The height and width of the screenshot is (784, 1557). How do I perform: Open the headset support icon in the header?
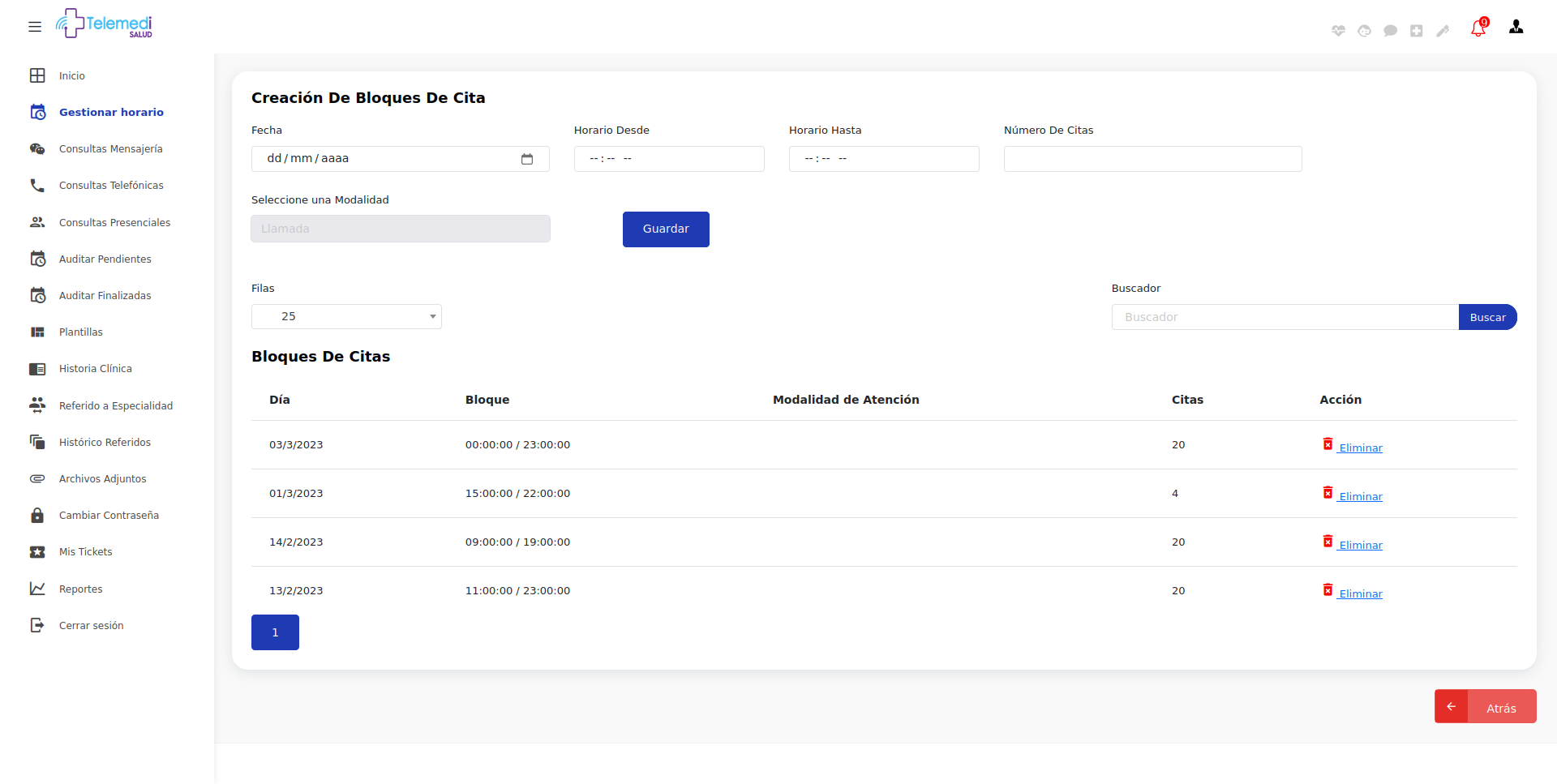(1364, 31)
